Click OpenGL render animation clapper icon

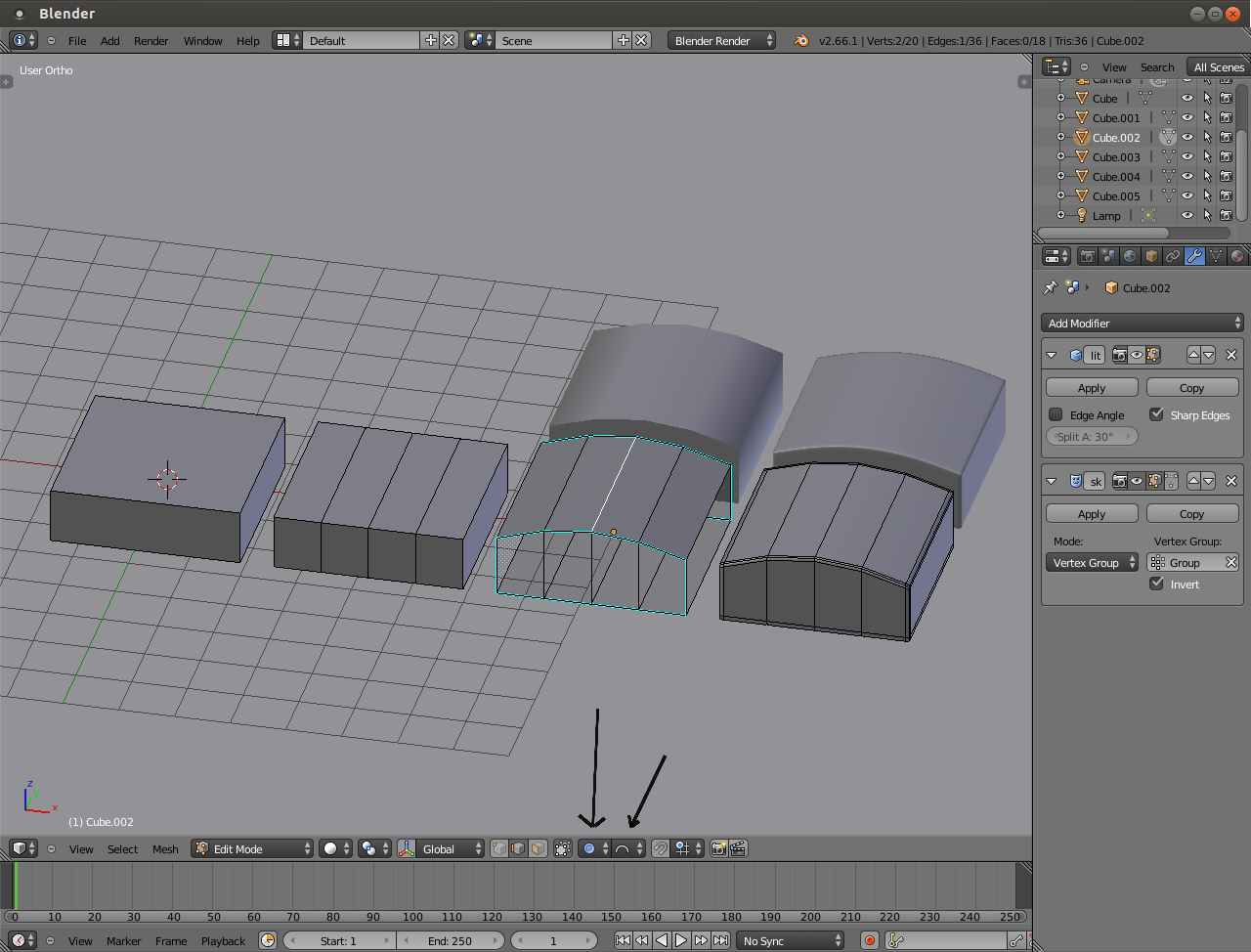(x=738, y=848)
